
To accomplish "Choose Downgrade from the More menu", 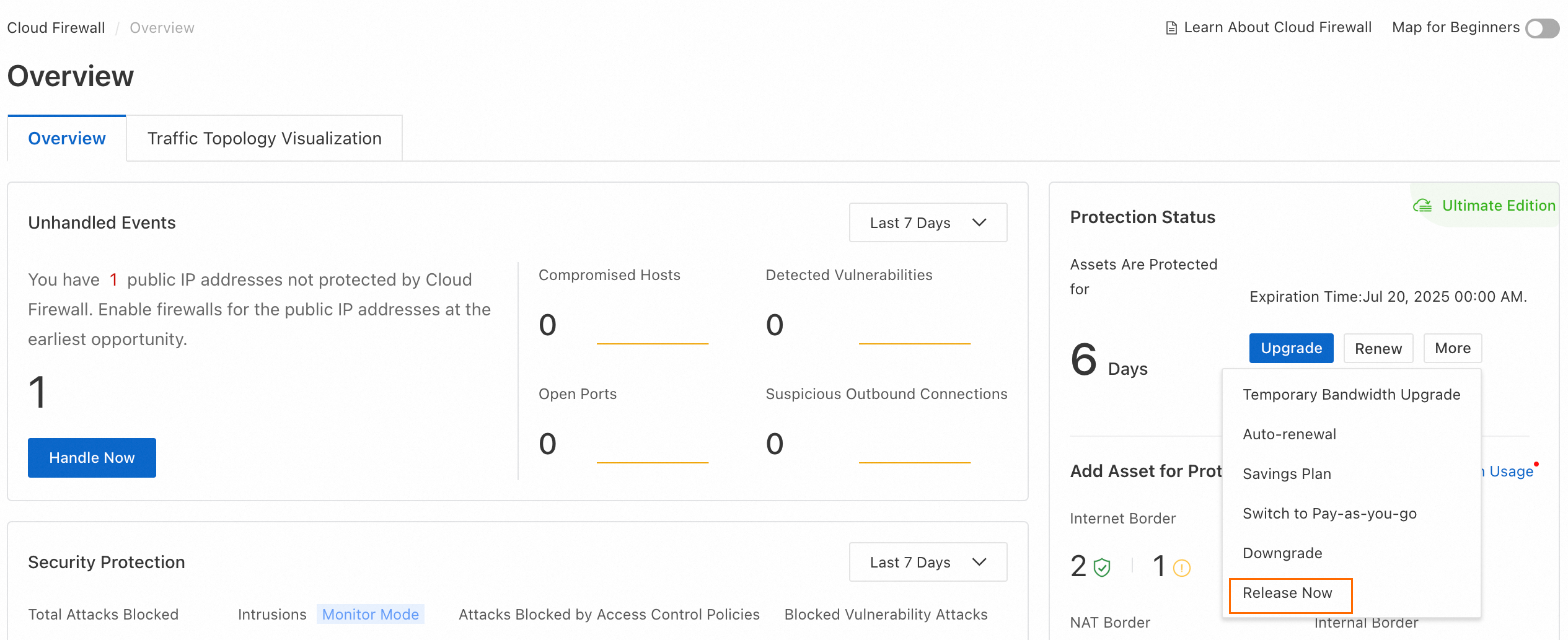I will point(1282,553).
